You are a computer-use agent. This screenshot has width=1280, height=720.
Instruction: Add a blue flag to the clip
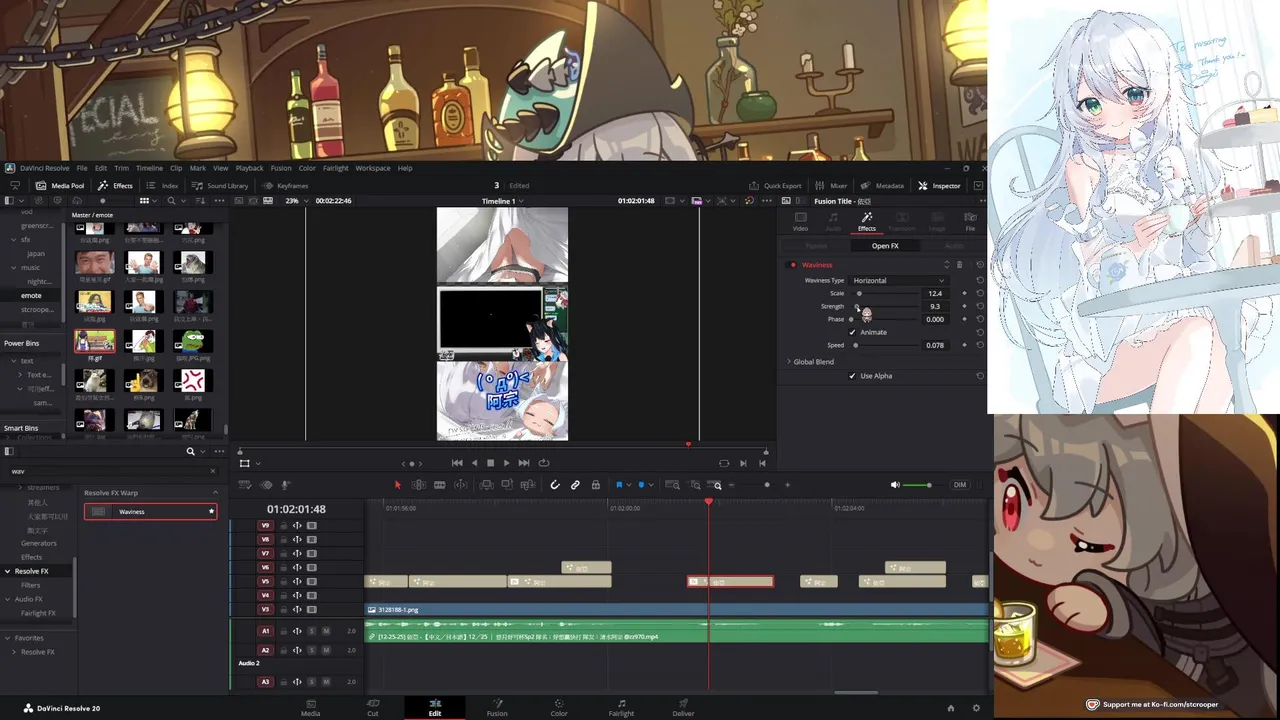pyautogui.click(x=619, y=485)
